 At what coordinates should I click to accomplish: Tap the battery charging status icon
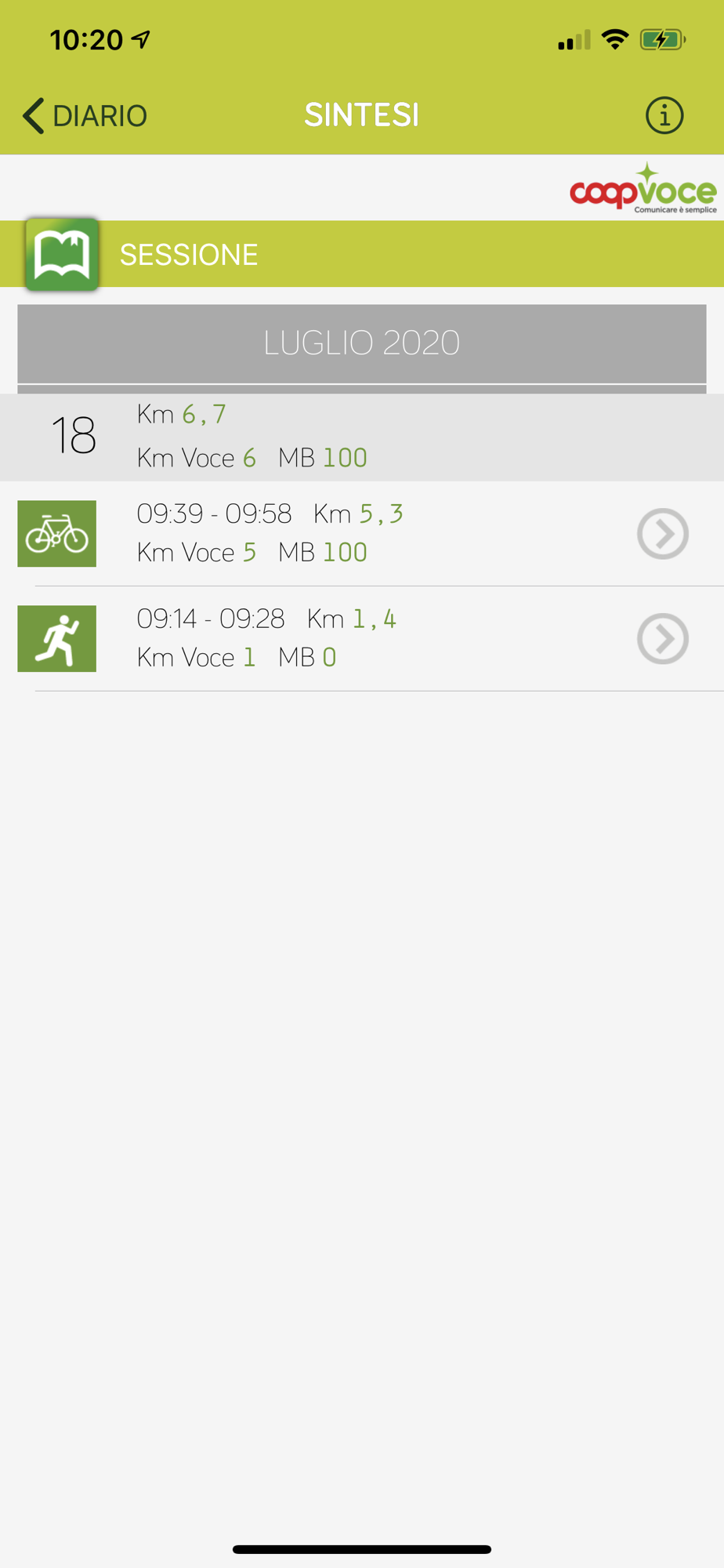(663, 39)
